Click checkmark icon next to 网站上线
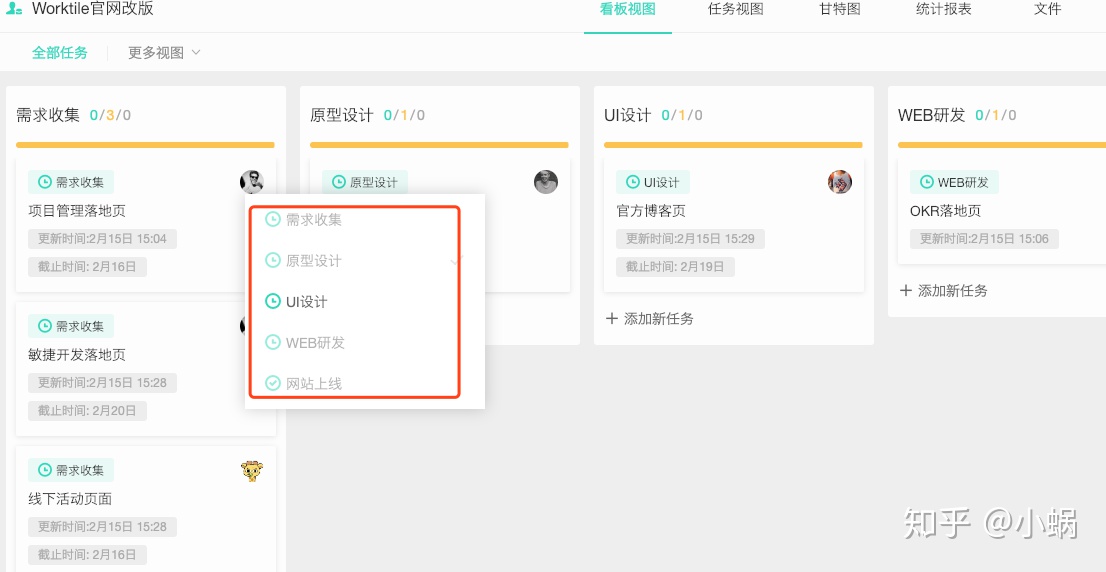 (x=272, y=384)
